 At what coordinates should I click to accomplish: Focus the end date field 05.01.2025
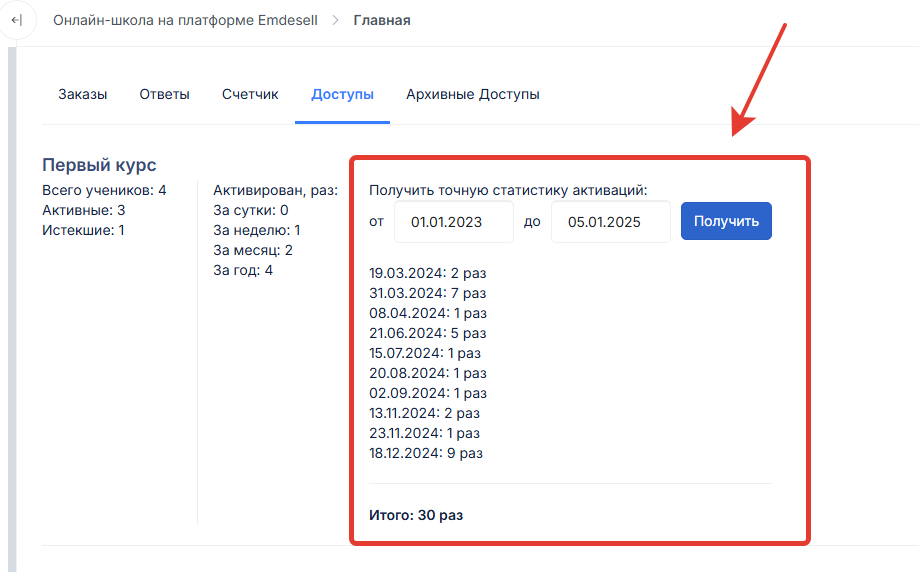tap(610, 222)
